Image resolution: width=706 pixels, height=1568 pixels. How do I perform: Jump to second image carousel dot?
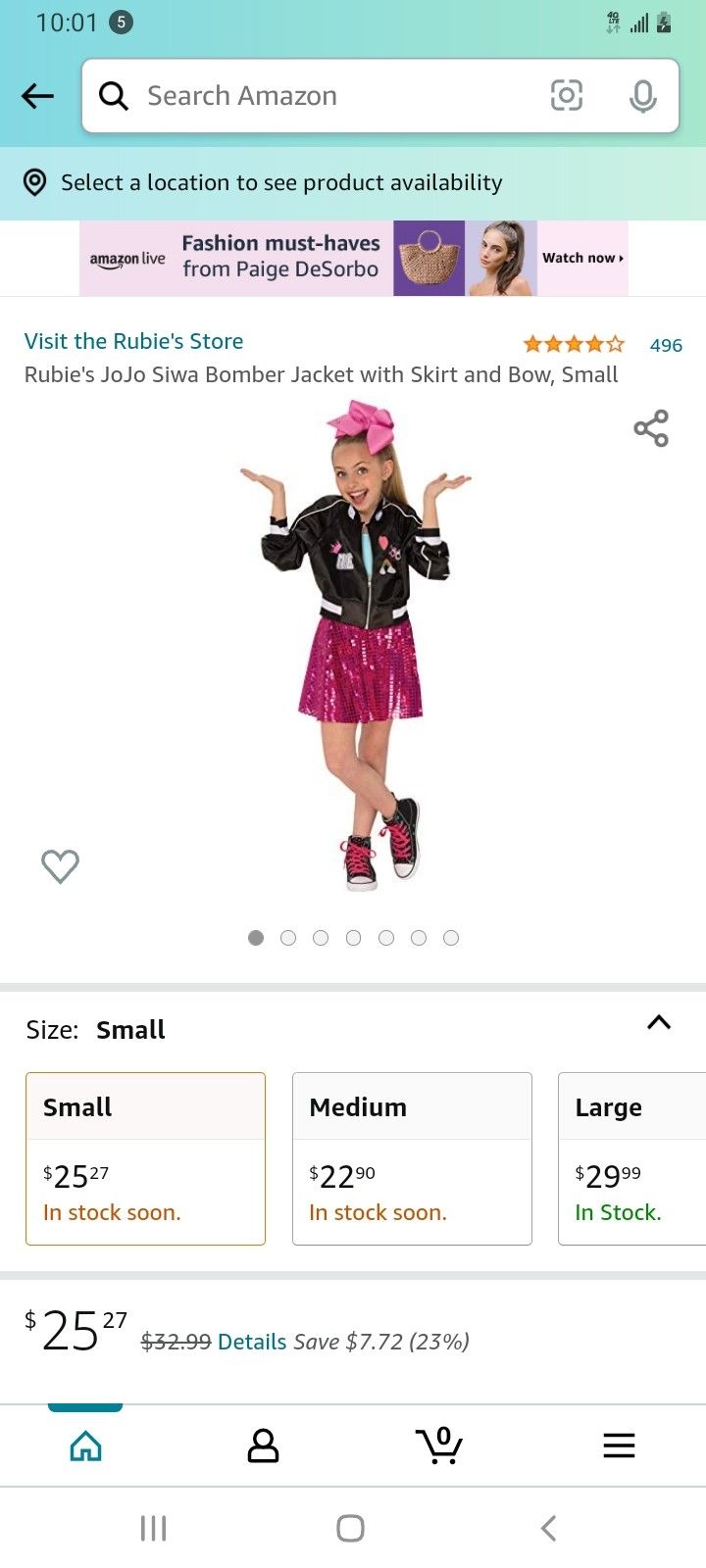coord(288,938)
